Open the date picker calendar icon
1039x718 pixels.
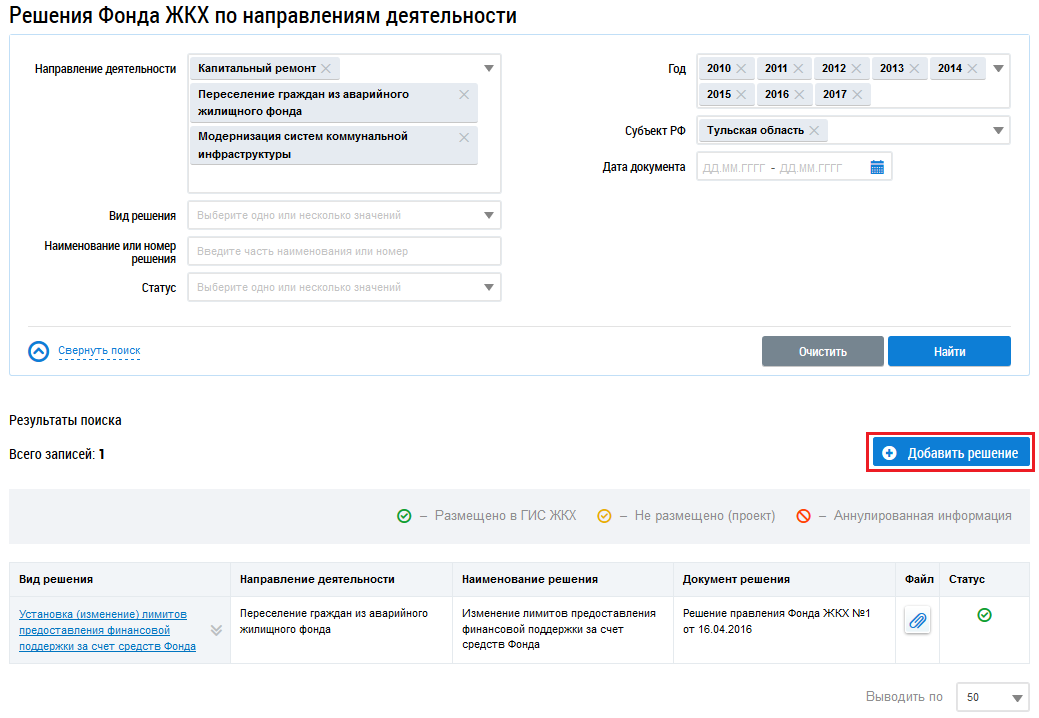click(x=877, y=167)
